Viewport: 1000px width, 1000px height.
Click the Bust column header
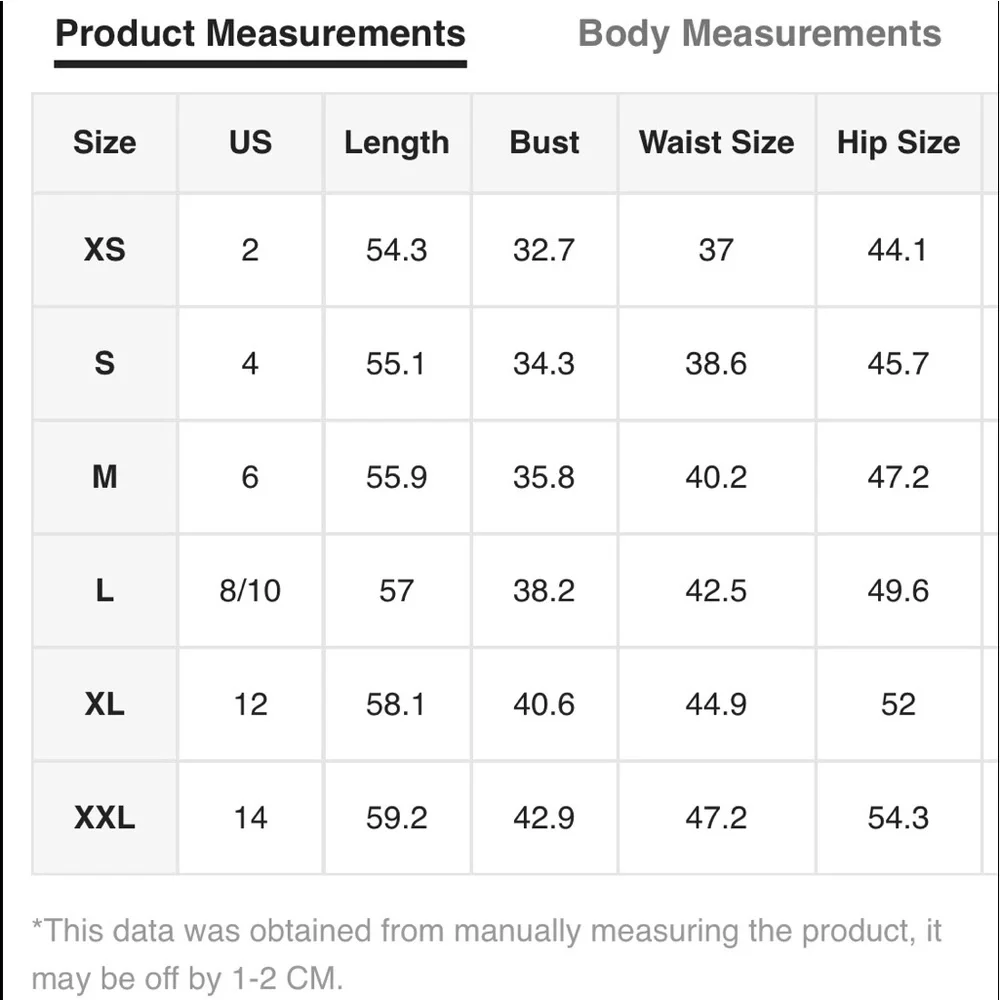coord(544,143)
